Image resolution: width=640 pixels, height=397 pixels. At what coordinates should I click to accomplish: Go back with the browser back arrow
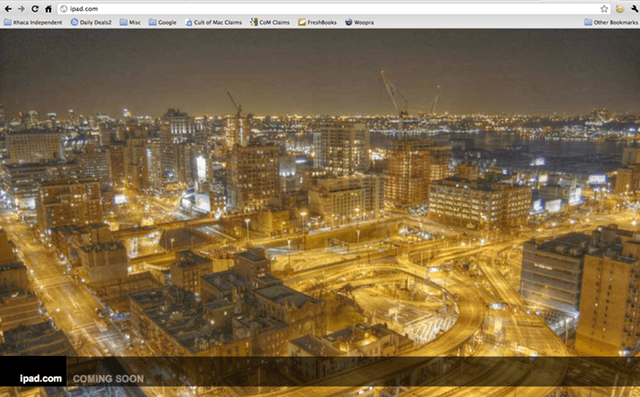(x=8, y=9)
